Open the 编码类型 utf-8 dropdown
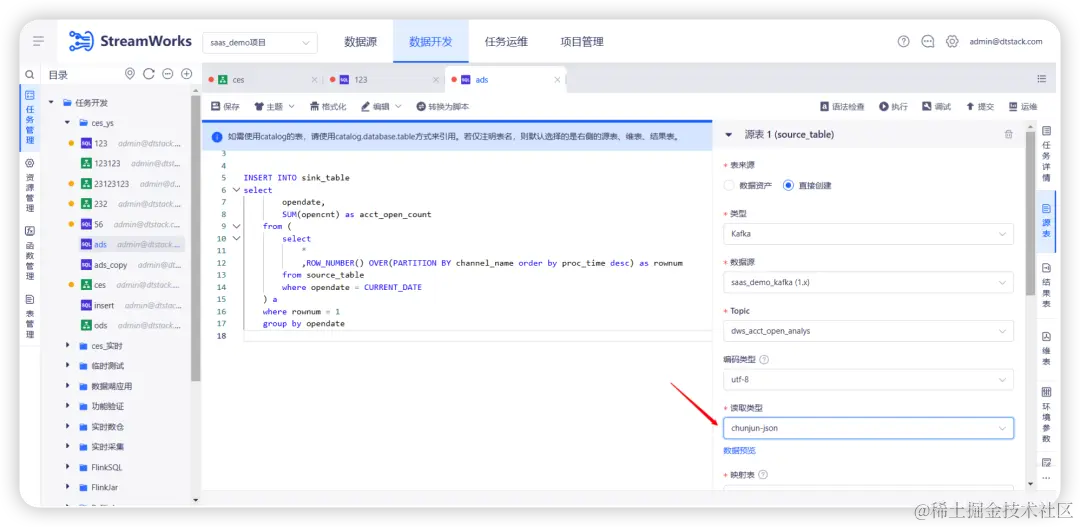The width and height of the screenshot is (1080, 527). [868, 379]
